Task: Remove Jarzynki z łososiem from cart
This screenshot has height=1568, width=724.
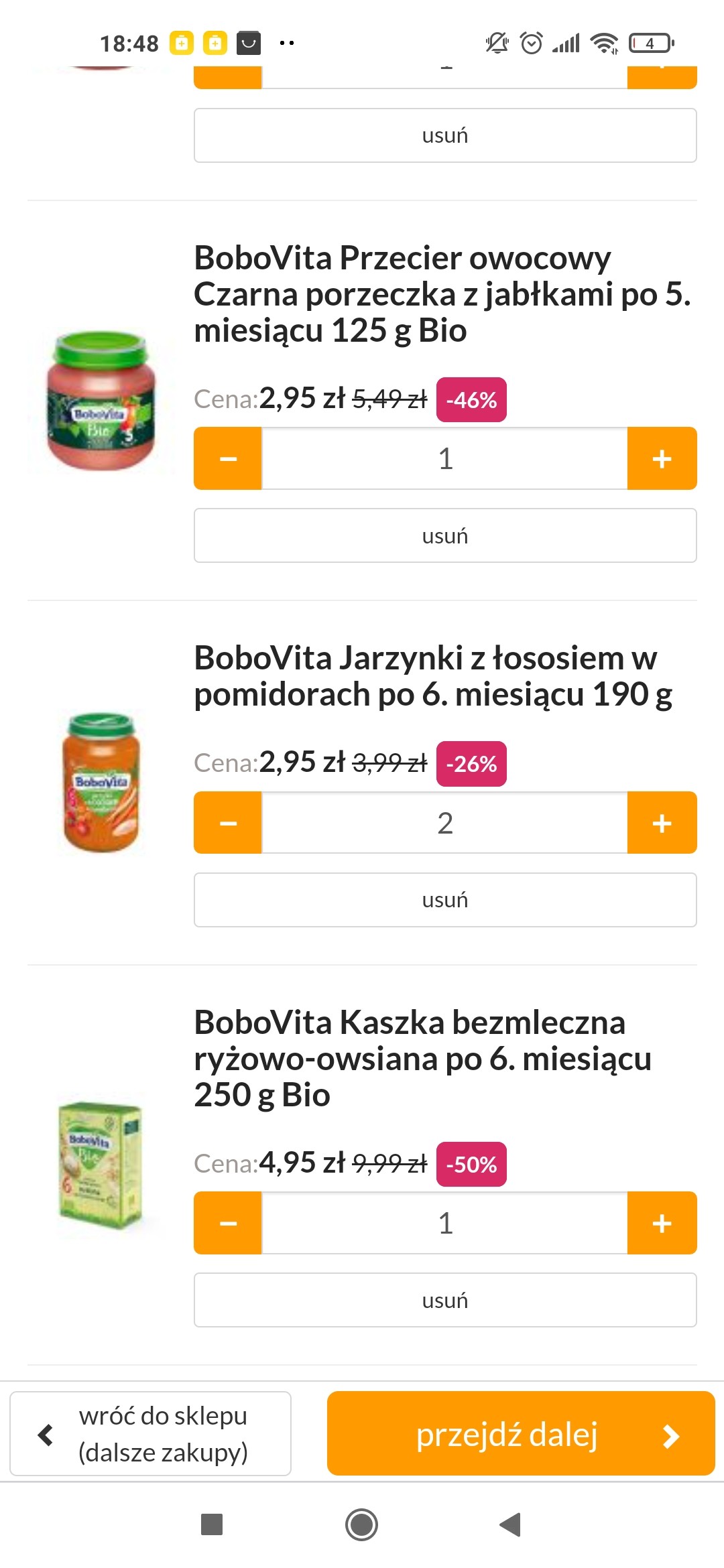Action: [x=445, y=900]
